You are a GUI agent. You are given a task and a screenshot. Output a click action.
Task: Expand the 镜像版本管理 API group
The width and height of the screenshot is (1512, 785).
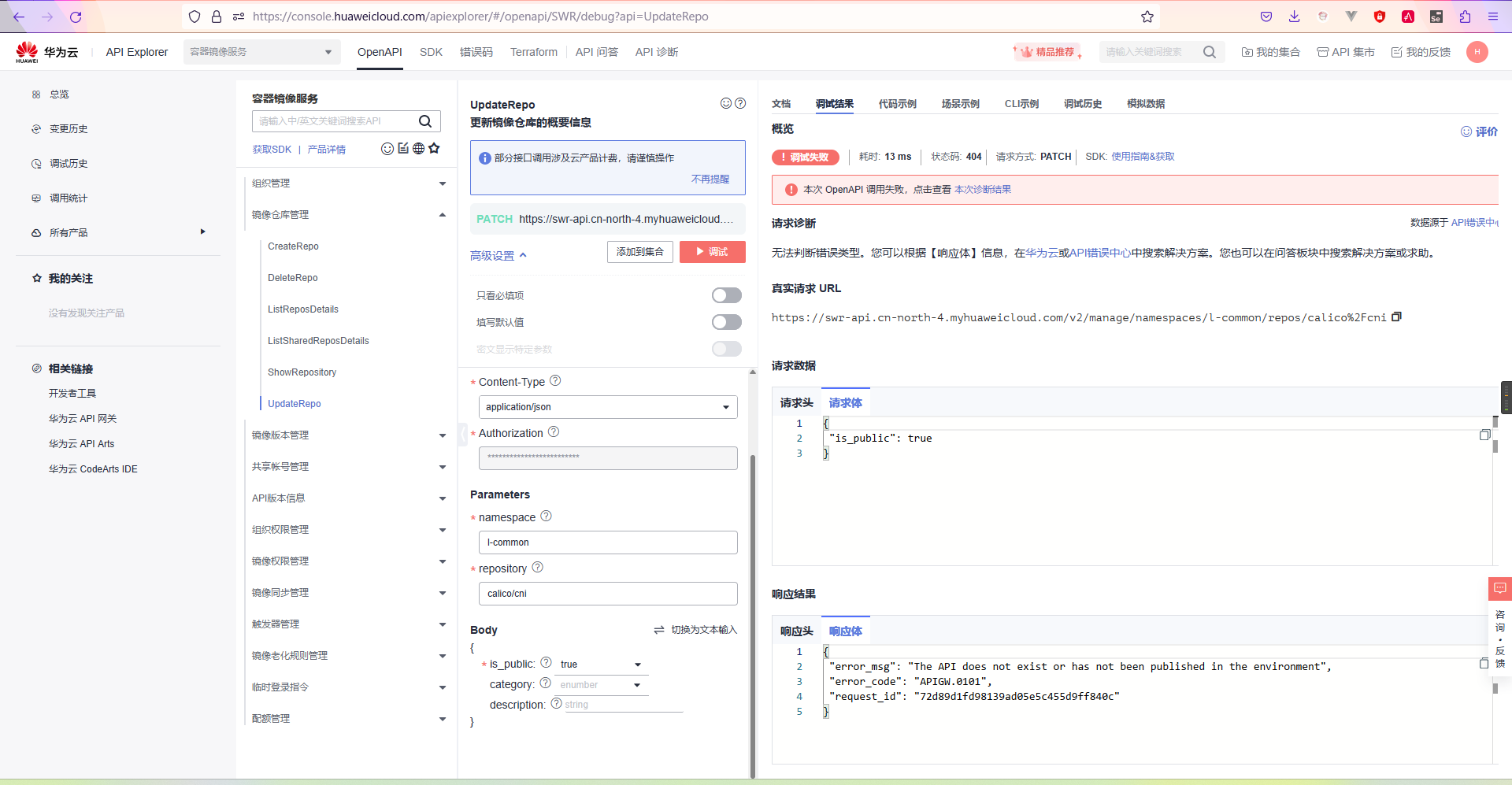coord(443,435)
